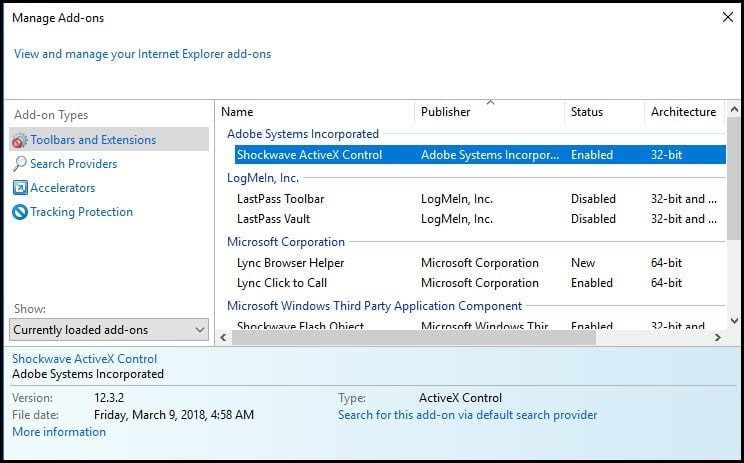Click the version value 12.3.2
This screenshot has height=463, width=744.
pyautogui.click(x=109, y=398)
